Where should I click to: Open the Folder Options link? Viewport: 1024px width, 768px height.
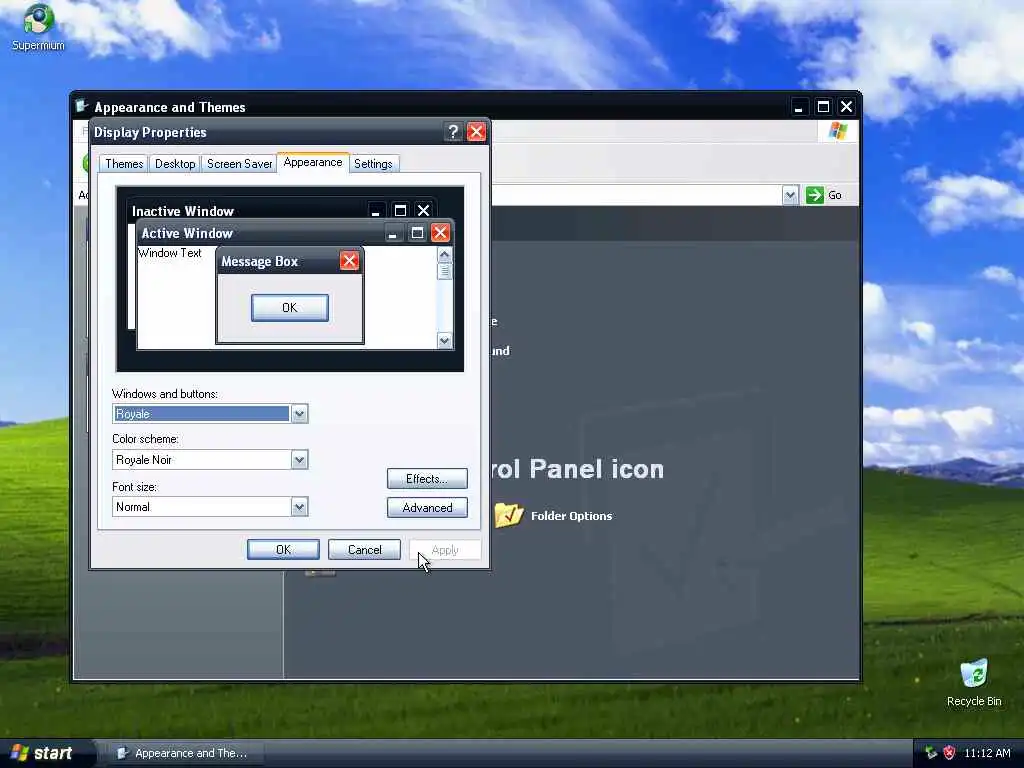pyautogui.click(x=571, y=516)
